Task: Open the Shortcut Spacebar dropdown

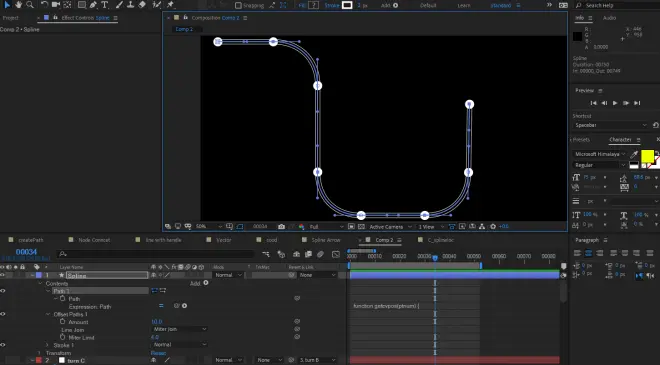Action: click(x=610, y=125)
